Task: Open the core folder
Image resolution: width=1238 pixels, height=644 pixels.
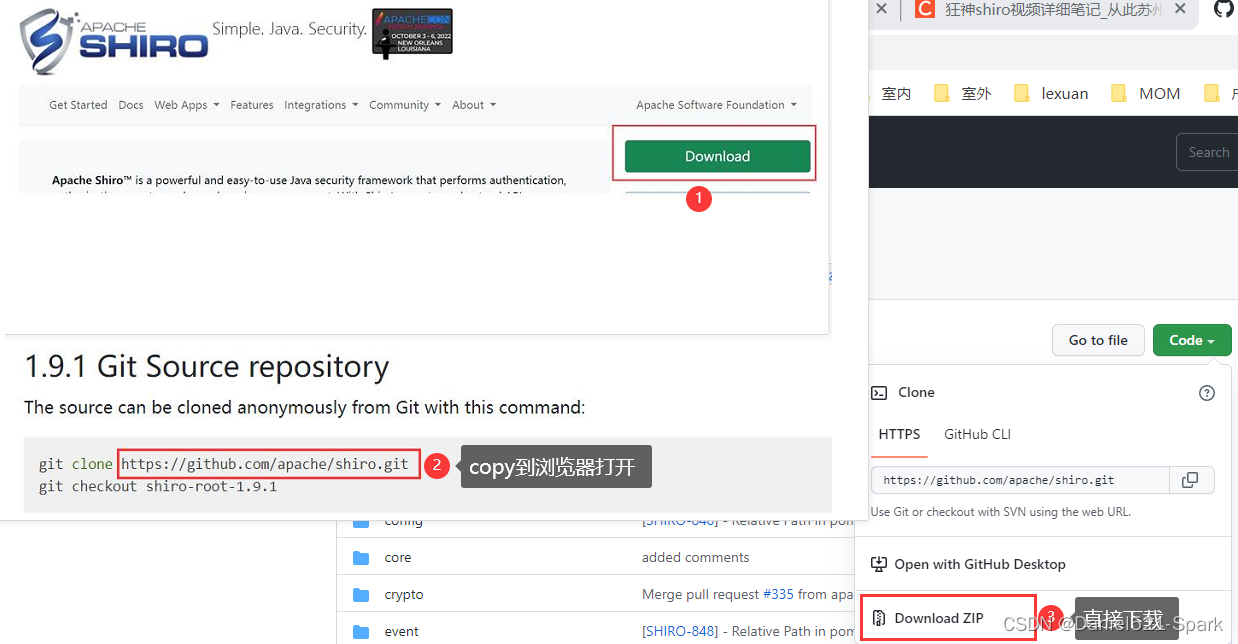Action: click(x=398, y=557)
